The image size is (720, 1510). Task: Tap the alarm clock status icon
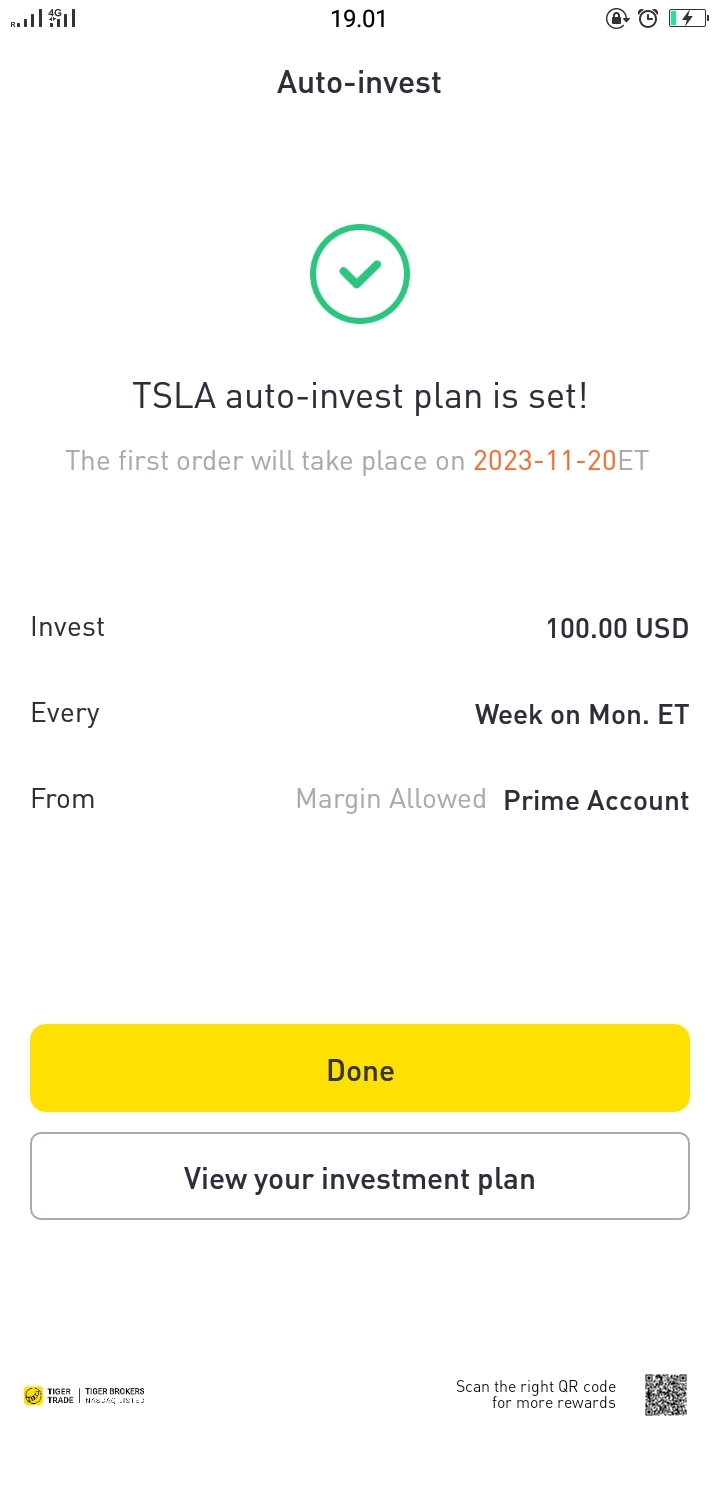tap(648, 18)
